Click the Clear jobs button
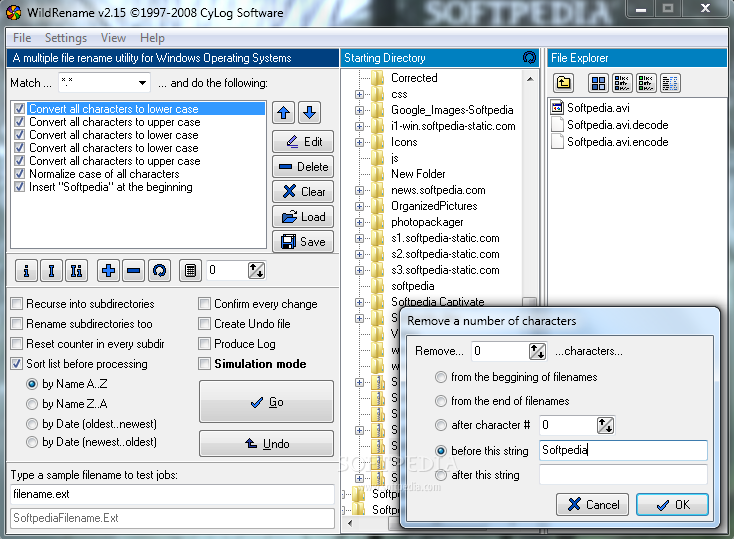Screen dimensions: 734x539 (x=303, y=191)
